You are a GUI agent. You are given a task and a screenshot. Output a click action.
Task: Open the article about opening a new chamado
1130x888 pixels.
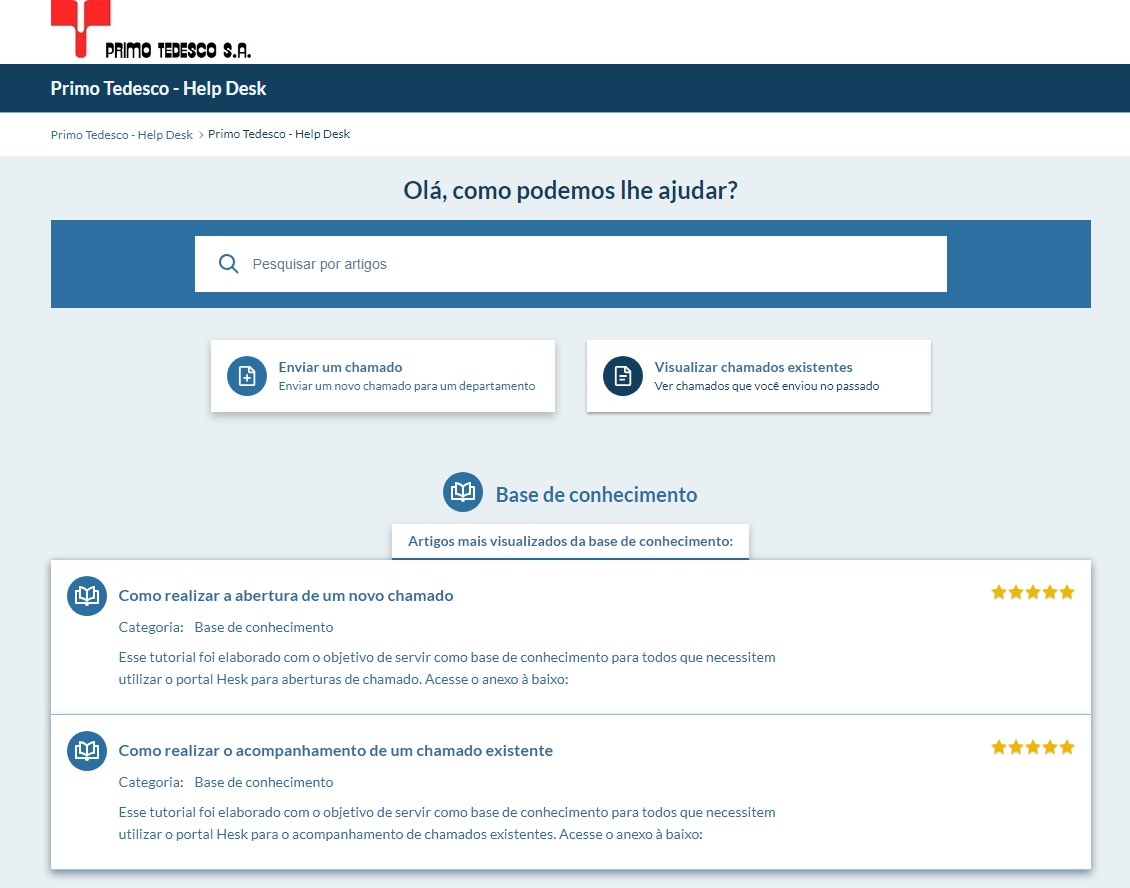pyautogui.click(x=286, y=595)
